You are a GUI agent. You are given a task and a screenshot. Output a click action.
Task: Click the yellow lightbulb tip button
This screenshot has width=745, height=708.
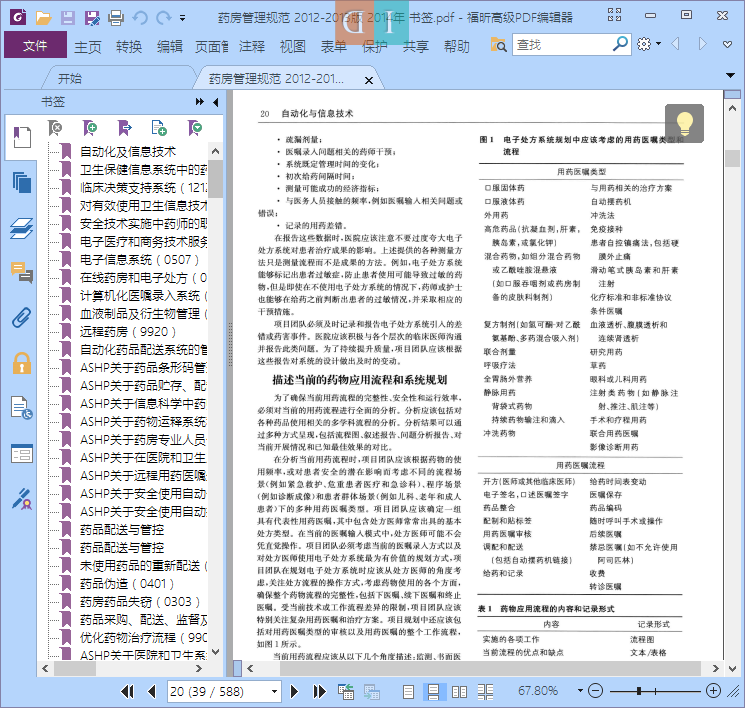pyautogui.click(x=684, y=123)
